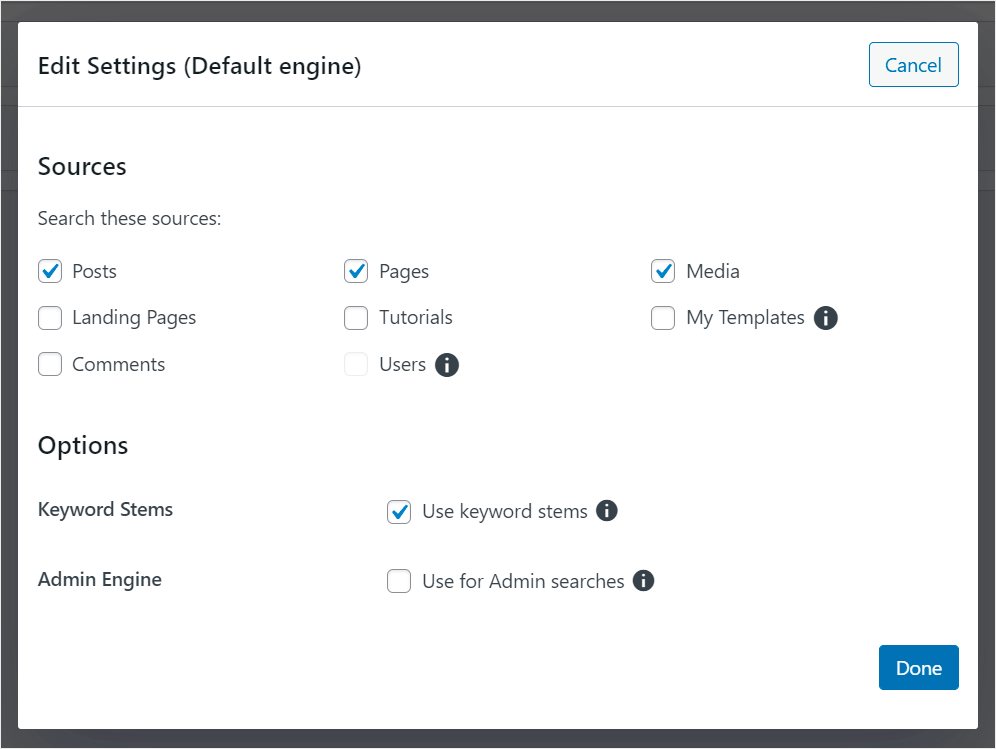Click the info icon beside My Templates

tap(825, 318)
